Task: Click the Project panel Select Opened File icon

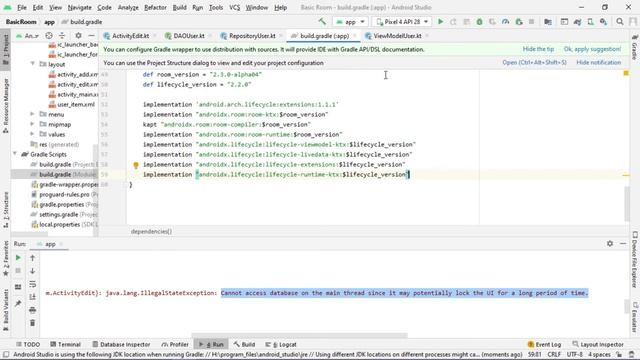Action: (x=49, y=36)
